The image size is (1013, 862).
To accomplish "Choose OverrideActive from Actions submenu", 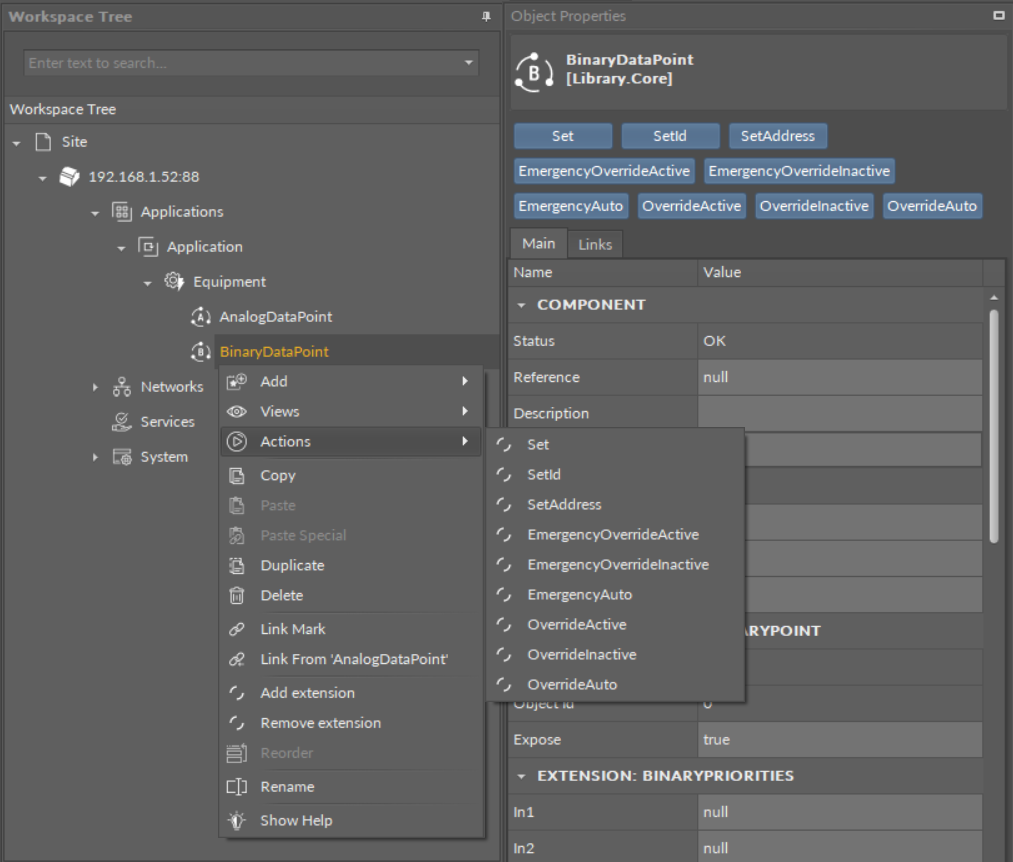I will (576, 625).
